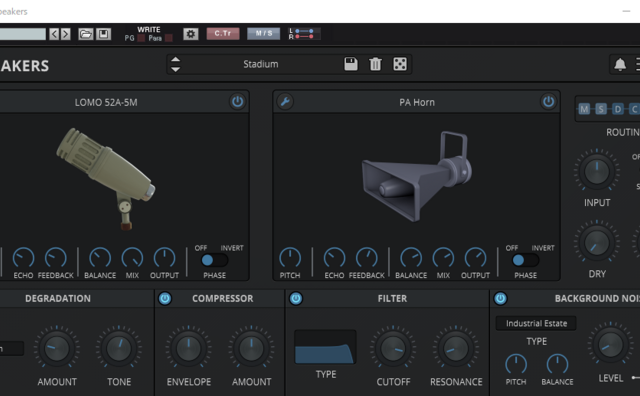Toggle the BACKGROUND NOISE power button
This screenshot has height=396, width=640.
click(500, 298)
